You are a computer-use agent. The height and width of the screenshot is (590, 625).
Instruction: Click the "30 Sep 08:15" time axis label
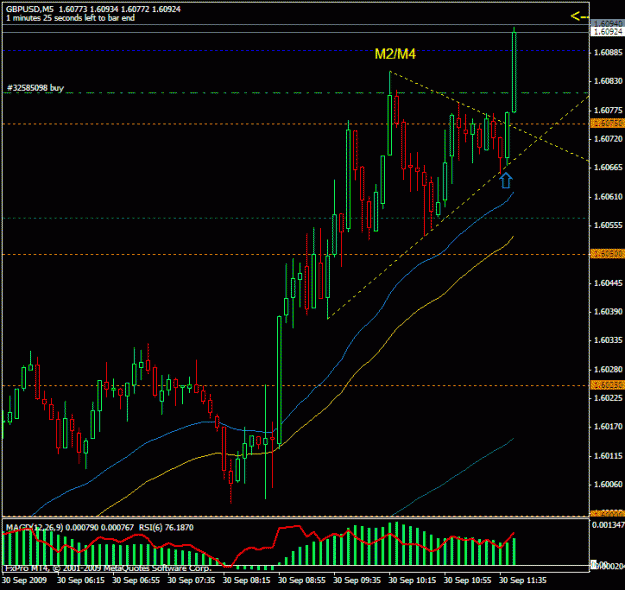(x=247, y=580)
